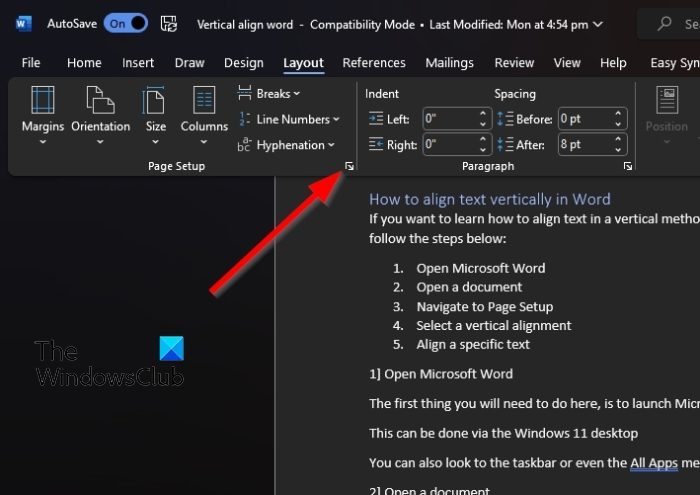The height and width of the screenshot is (495, 700).
Task: Click the Hyphenation icon
Action: pos(244,145)
